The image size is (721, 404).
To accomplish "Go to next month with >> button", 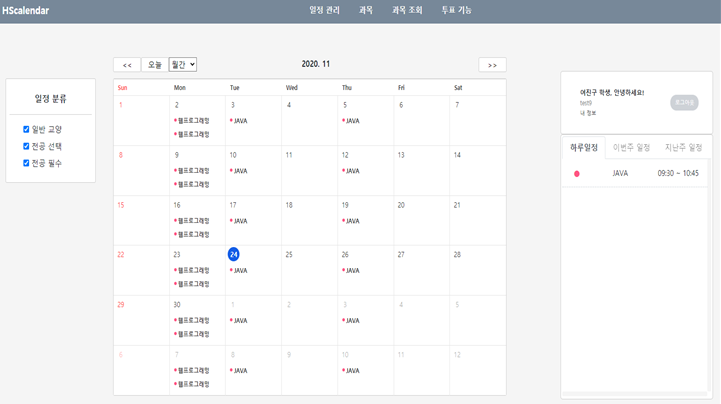I will pos(492,65).
